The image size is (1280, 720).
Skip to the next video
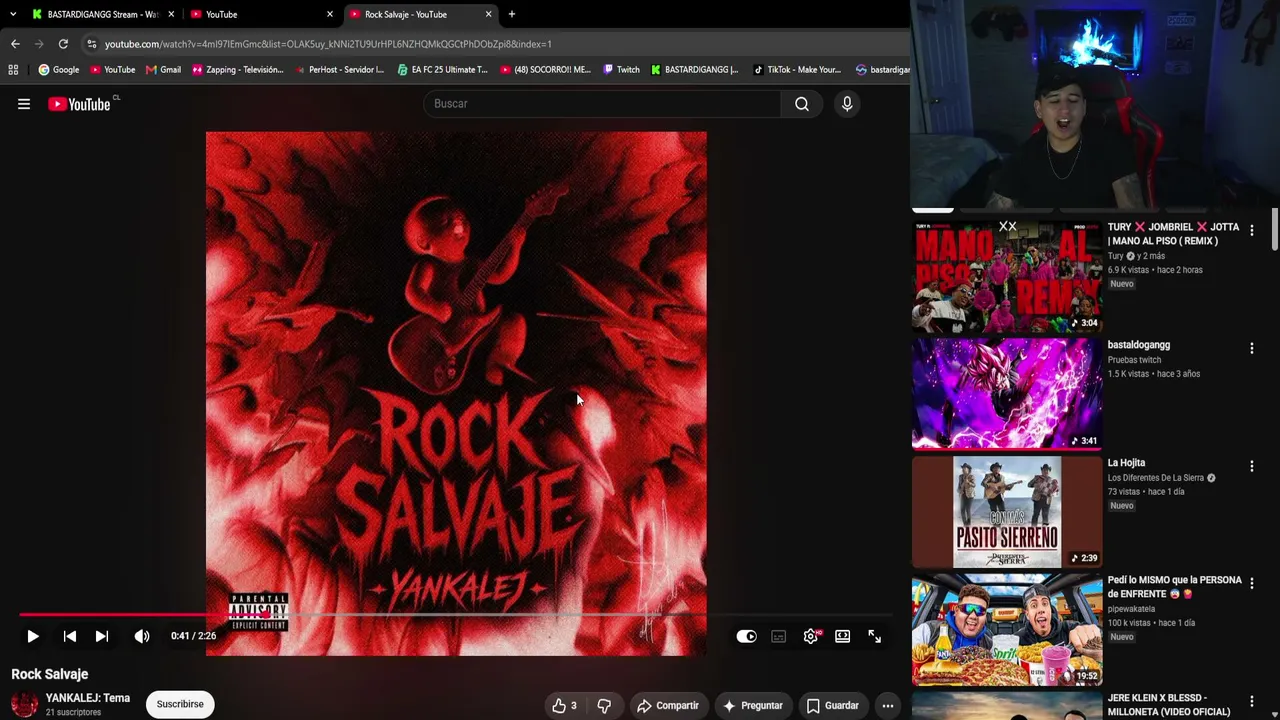click(101, 636)
